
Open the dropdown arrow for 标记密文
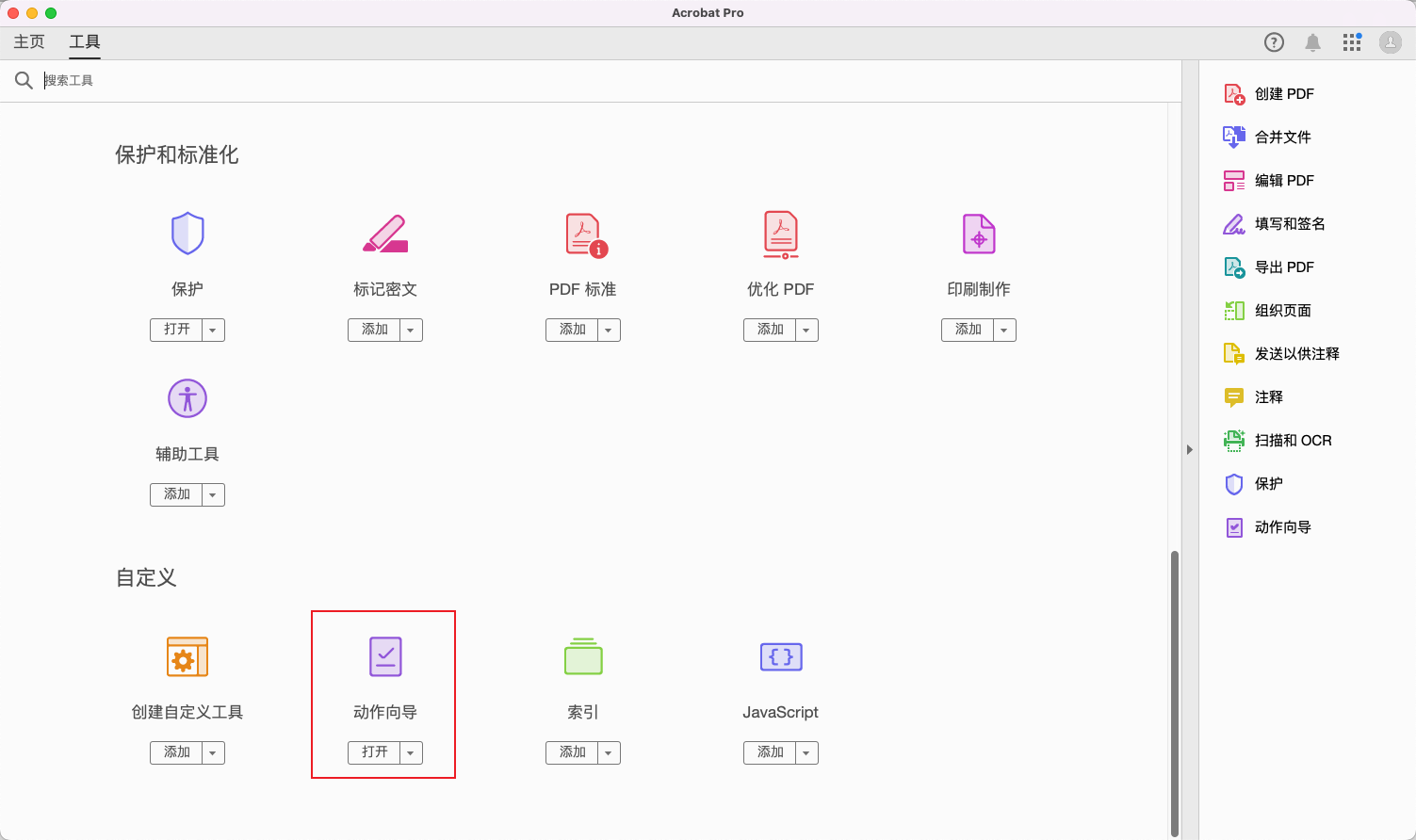coord(411,331)
